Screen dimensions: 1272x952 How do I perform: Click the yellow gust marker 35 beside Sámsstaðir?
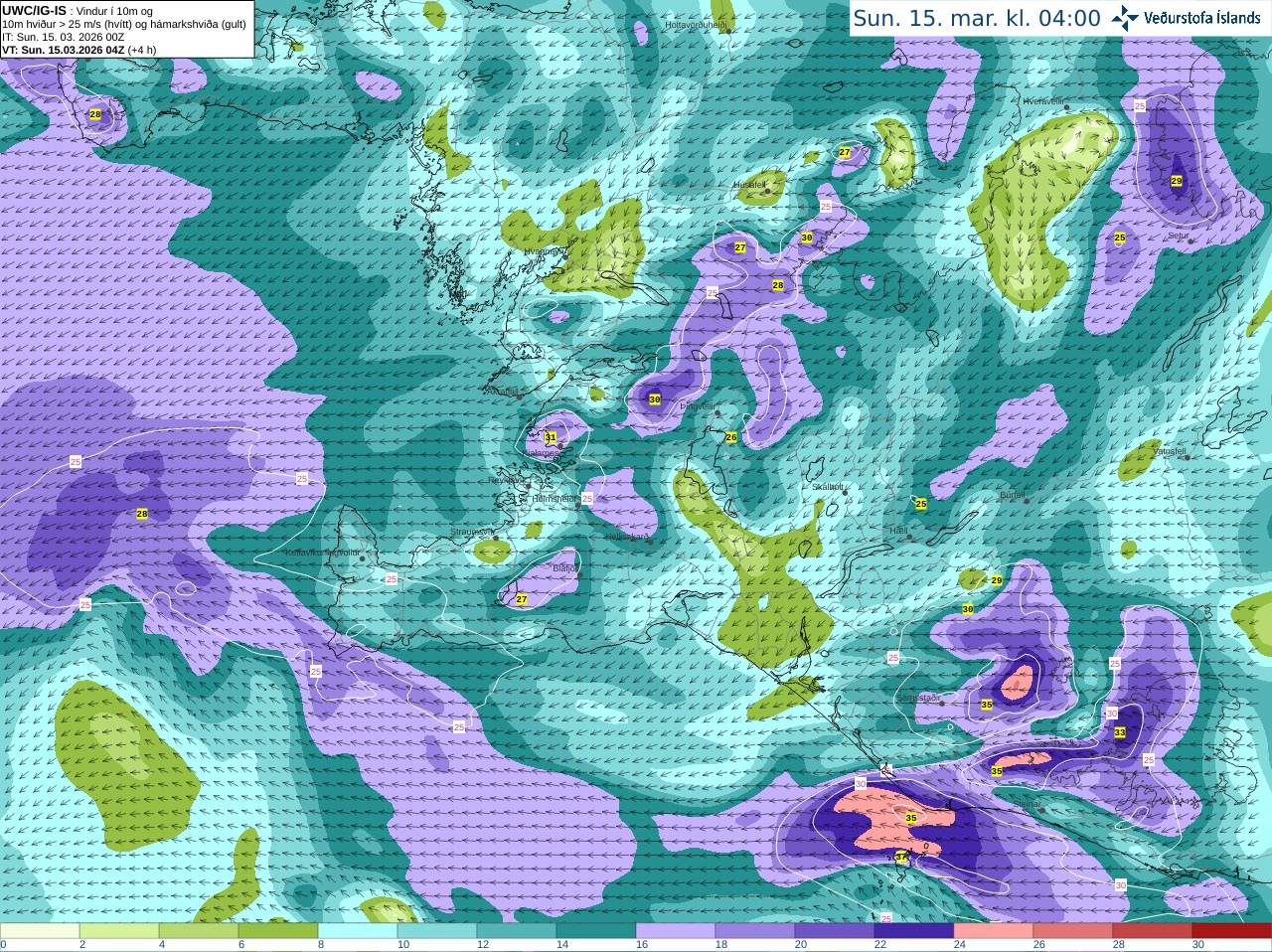[x=987, y=705]
